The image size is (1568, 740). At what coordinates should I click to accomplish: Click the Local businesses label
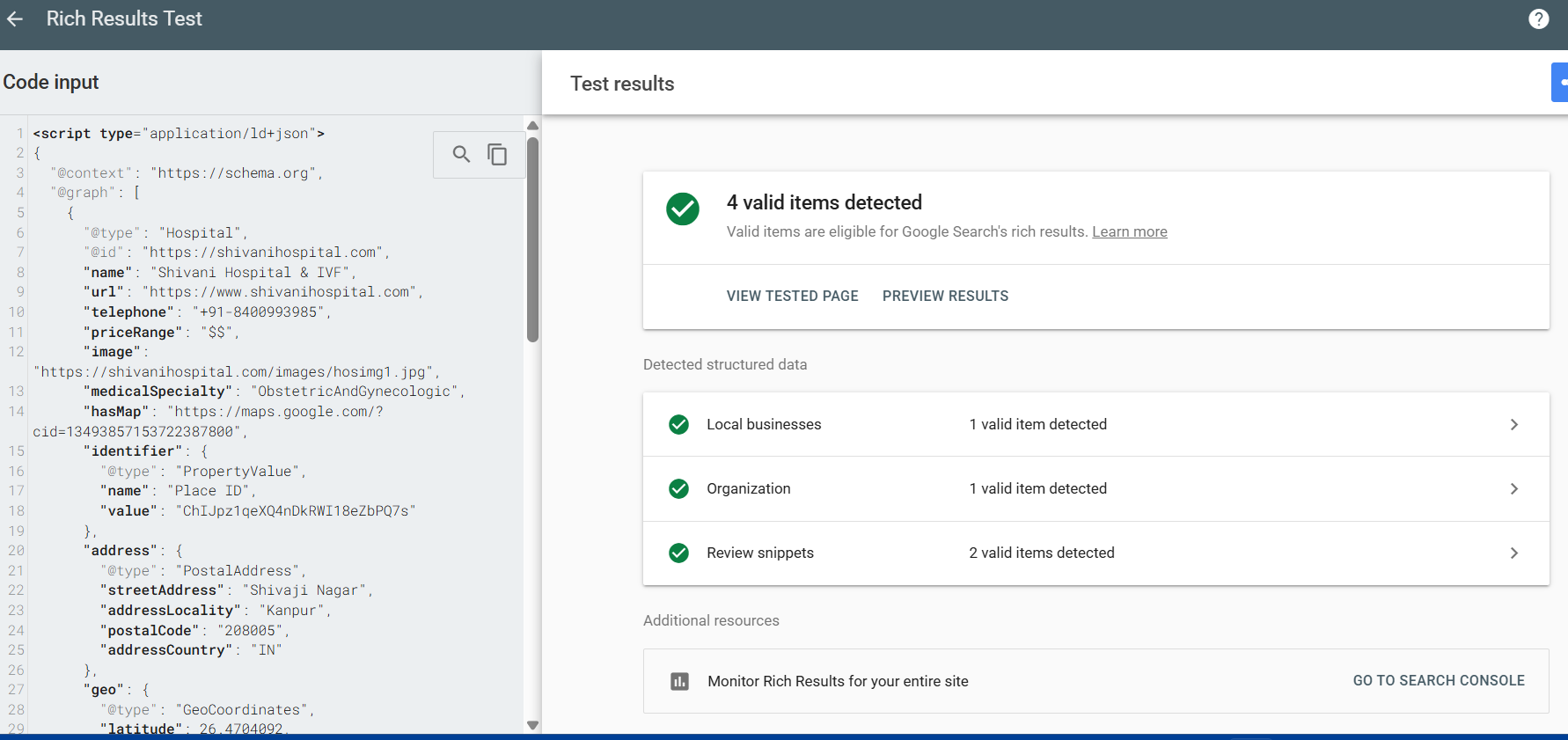point(764,424)
